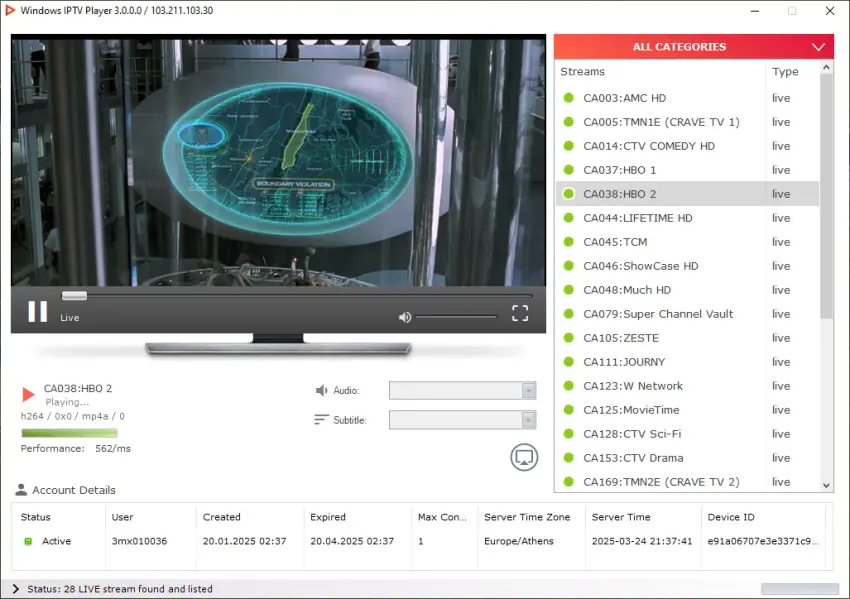Screen dimensions: 850x599
Task: Click expiry date 20.04.2025 02:37
Action: click(352, 541)
